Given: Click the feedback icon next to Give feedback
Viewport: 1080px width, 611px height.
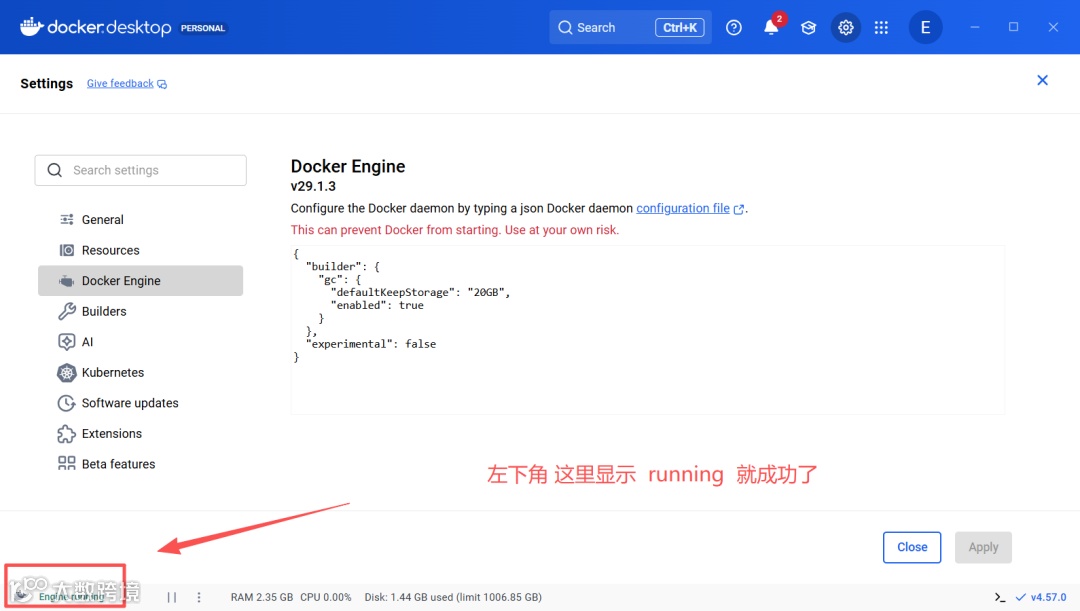Looking at the screenshot, I should (162, 84).
